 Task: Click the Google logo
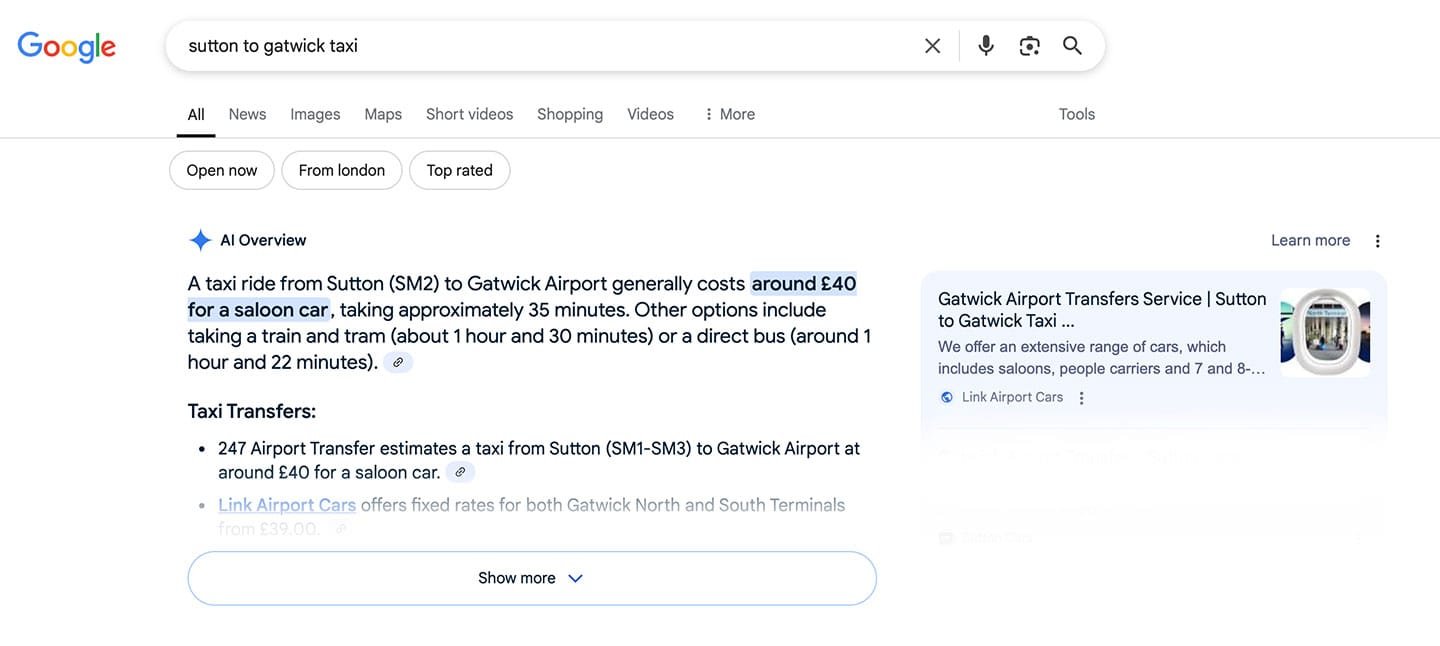(67, 46)
